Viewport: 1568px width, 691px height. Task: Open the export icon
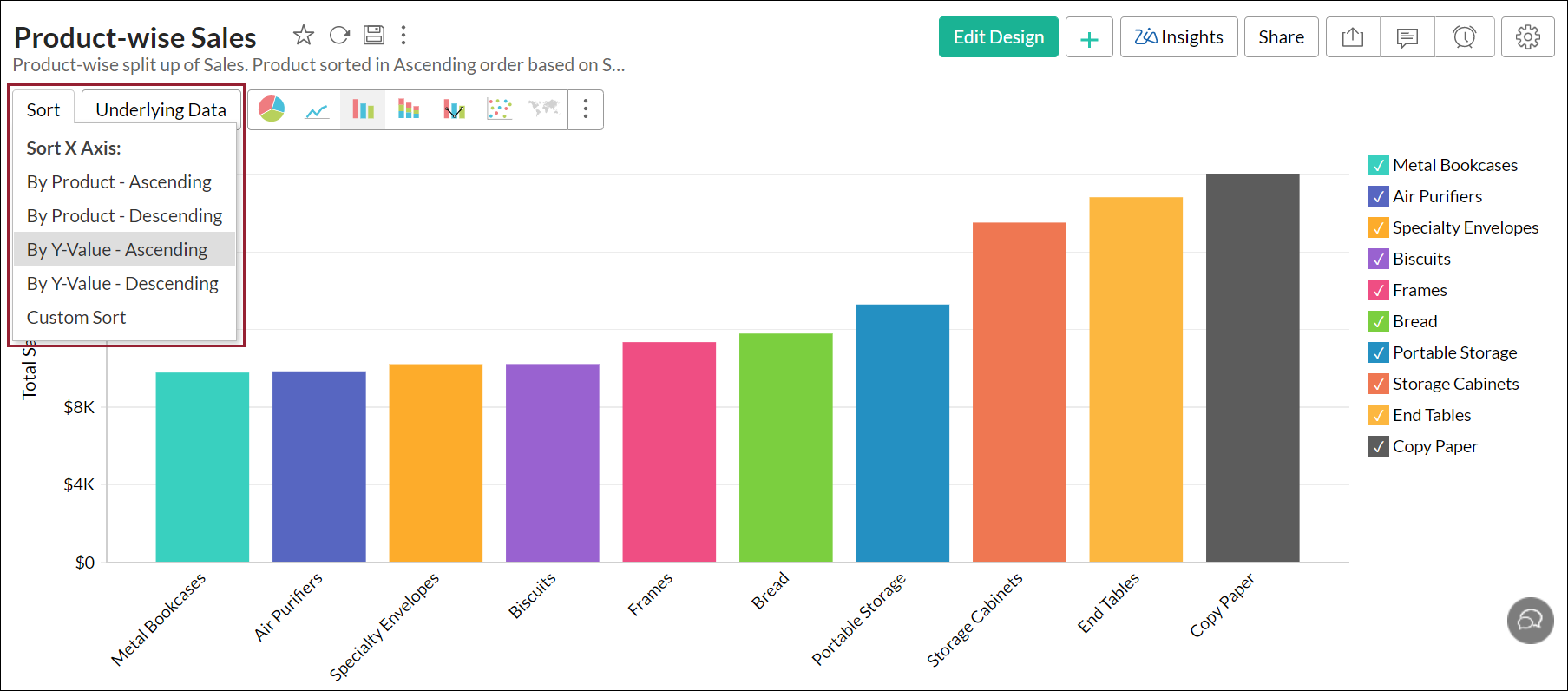1353,37
